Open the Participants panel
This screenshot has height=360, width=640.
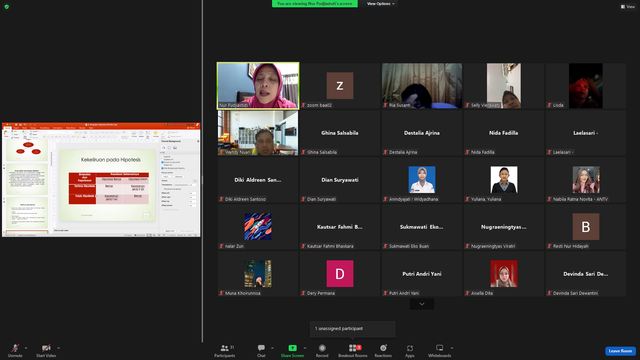[225, 350]
